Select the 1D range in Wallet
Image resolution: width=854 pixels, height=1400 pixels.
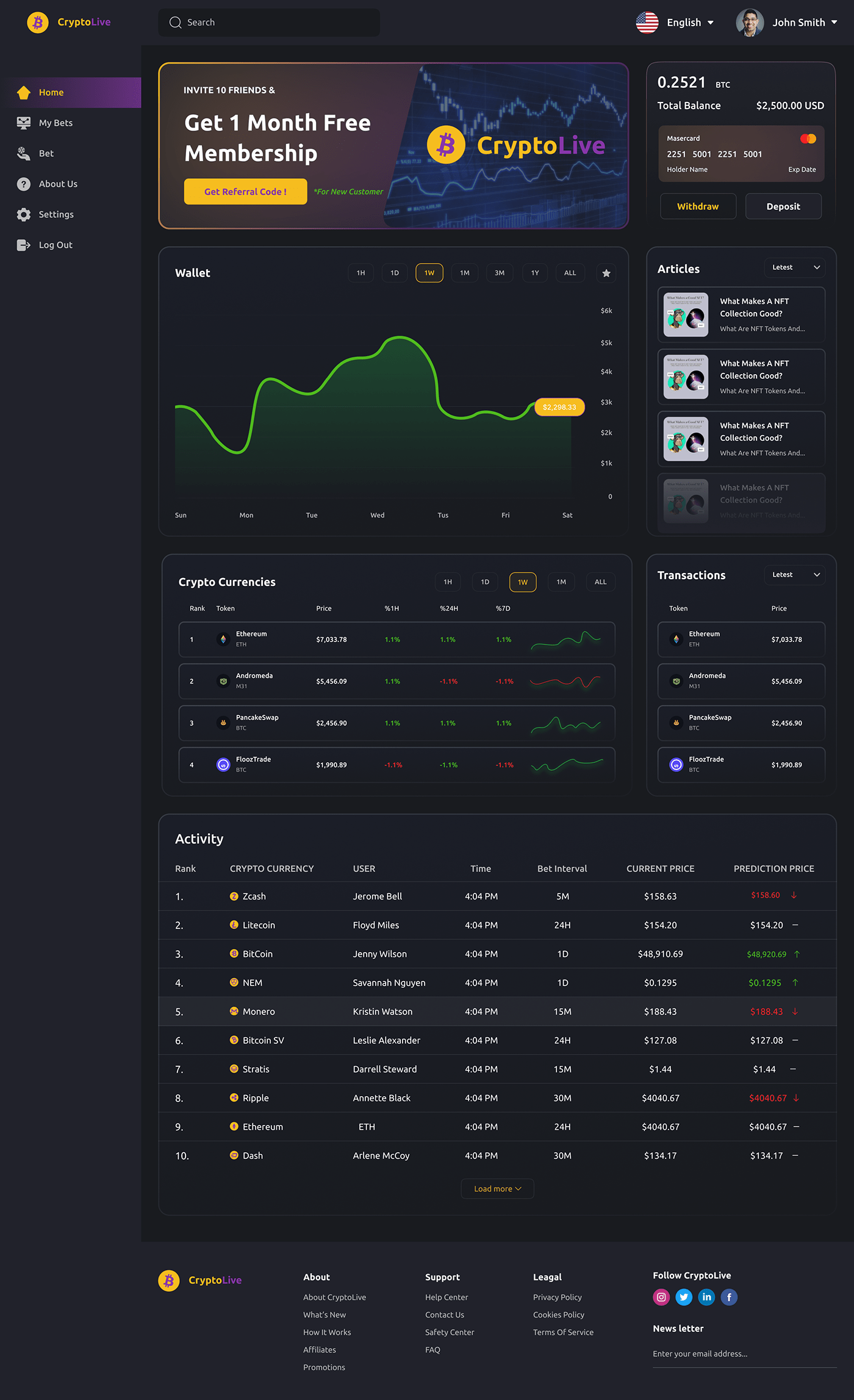(395, 273)
